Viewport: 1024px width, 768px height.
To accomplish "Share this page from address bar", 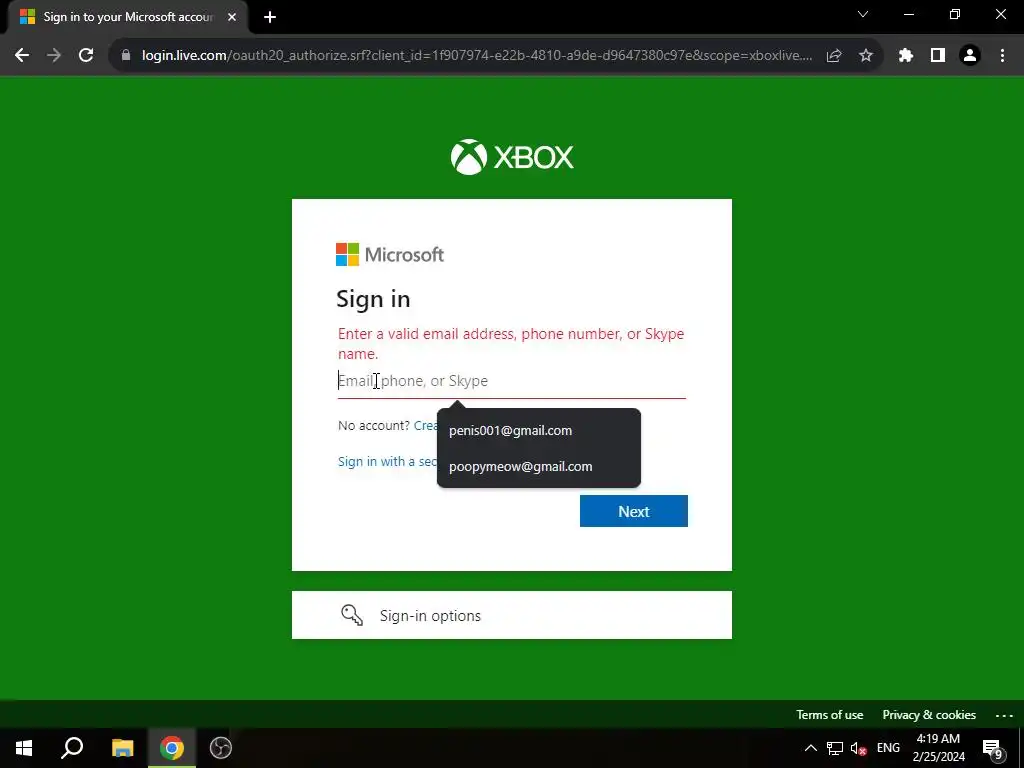I will tap(834, 56).
